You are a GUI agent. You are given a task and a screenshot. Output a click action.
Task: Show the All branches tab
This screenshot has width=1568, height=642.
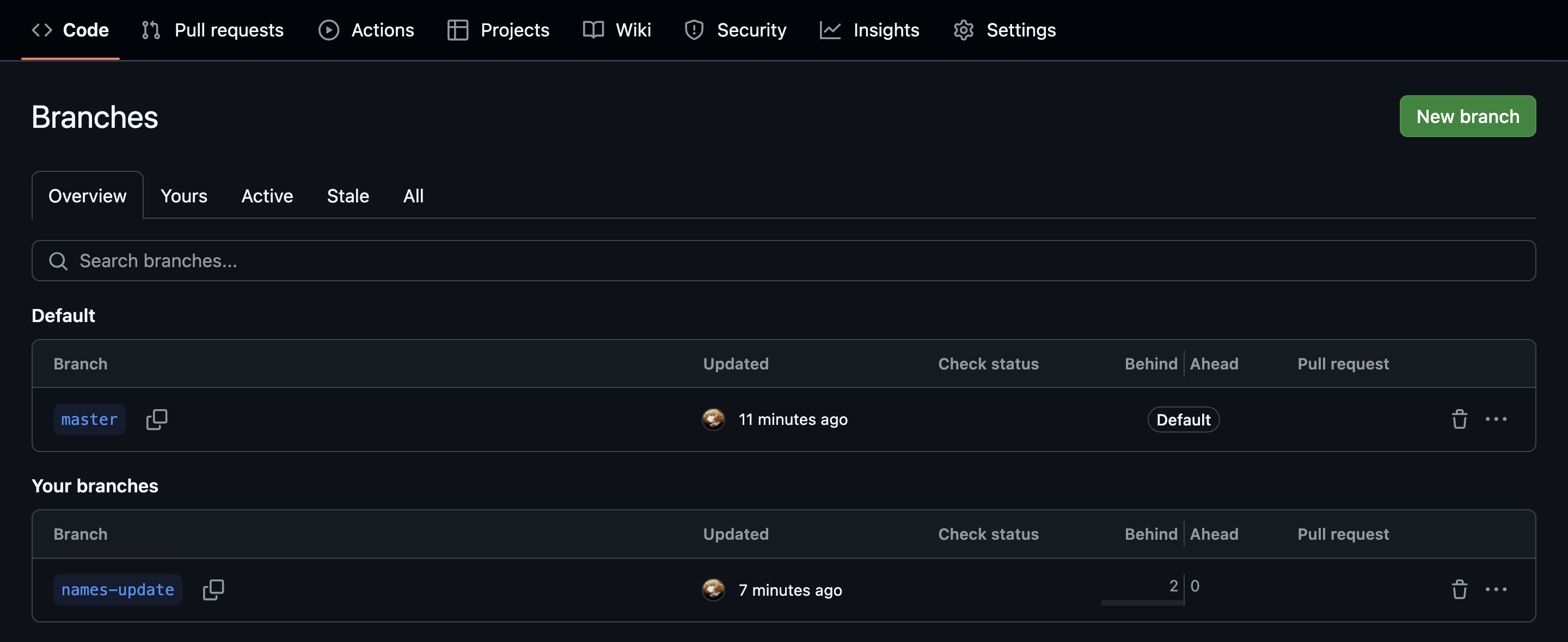coord(413,196)
